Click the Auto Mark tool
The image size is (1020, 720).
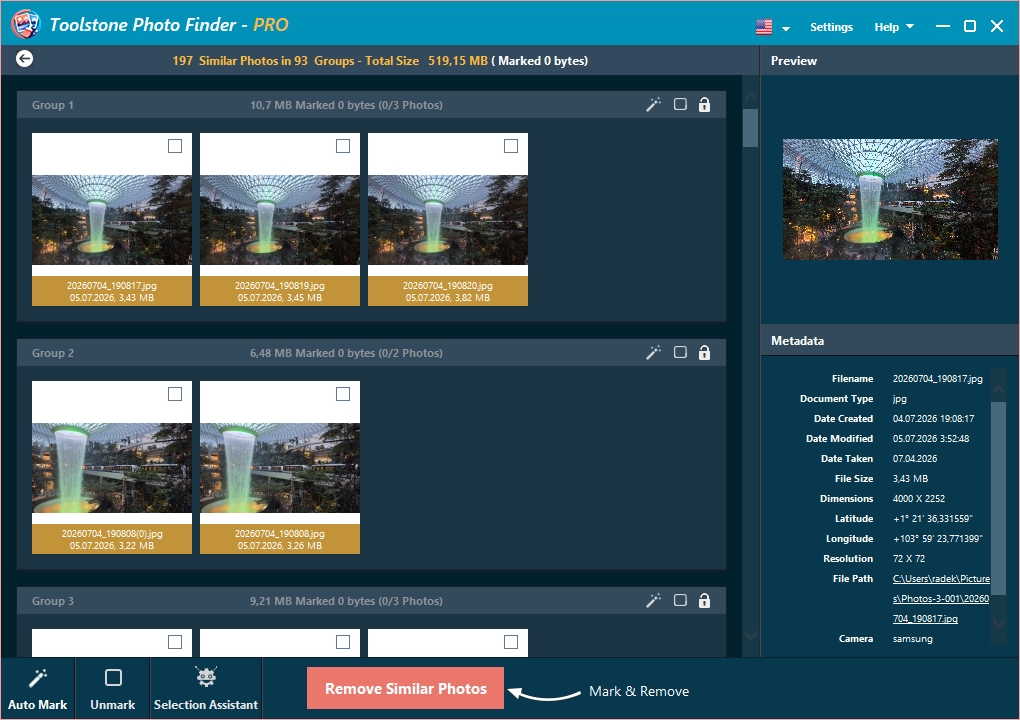(x=38, y=689)
